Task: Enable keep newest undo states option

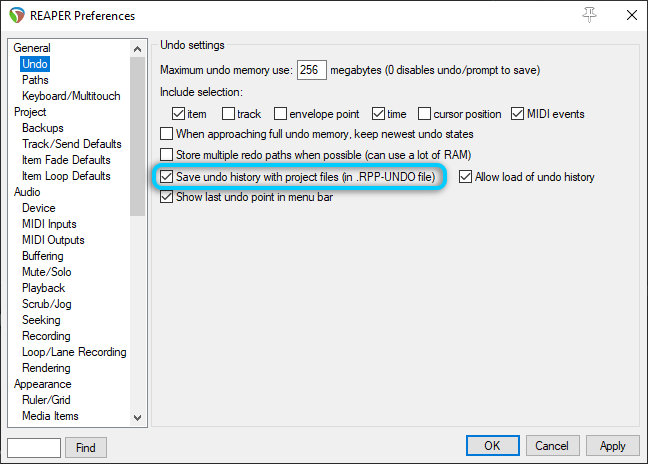Action: (167, 134)
